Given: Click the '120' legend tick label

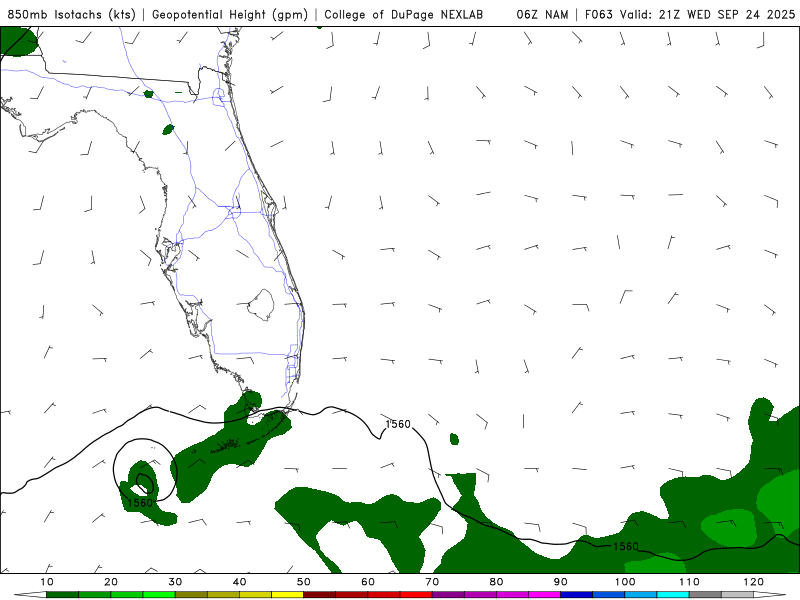Looking at the screenshot, I should coord(754,582).
